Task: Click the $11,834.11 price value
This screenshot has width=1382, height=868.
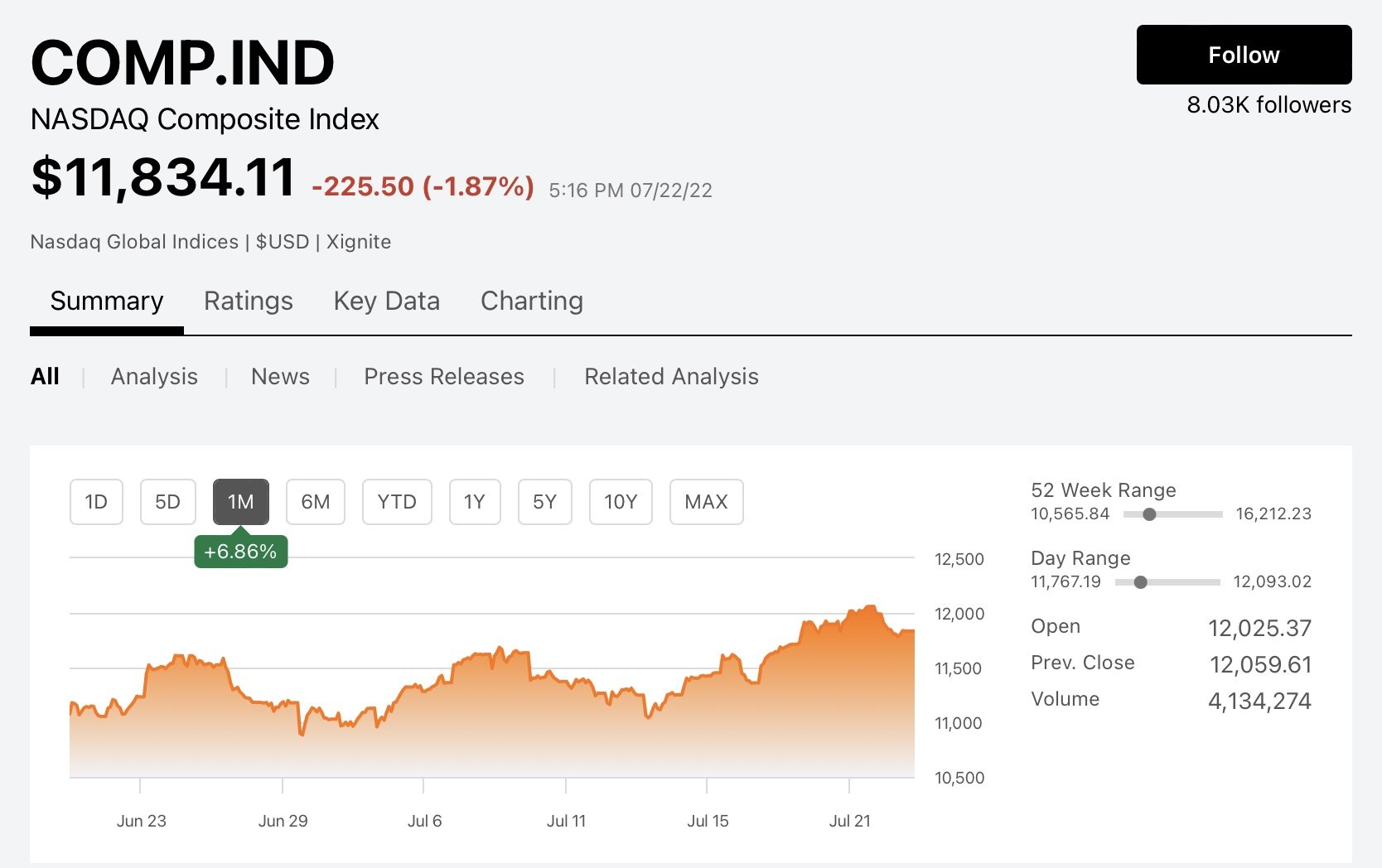Action: click(163, 177)
